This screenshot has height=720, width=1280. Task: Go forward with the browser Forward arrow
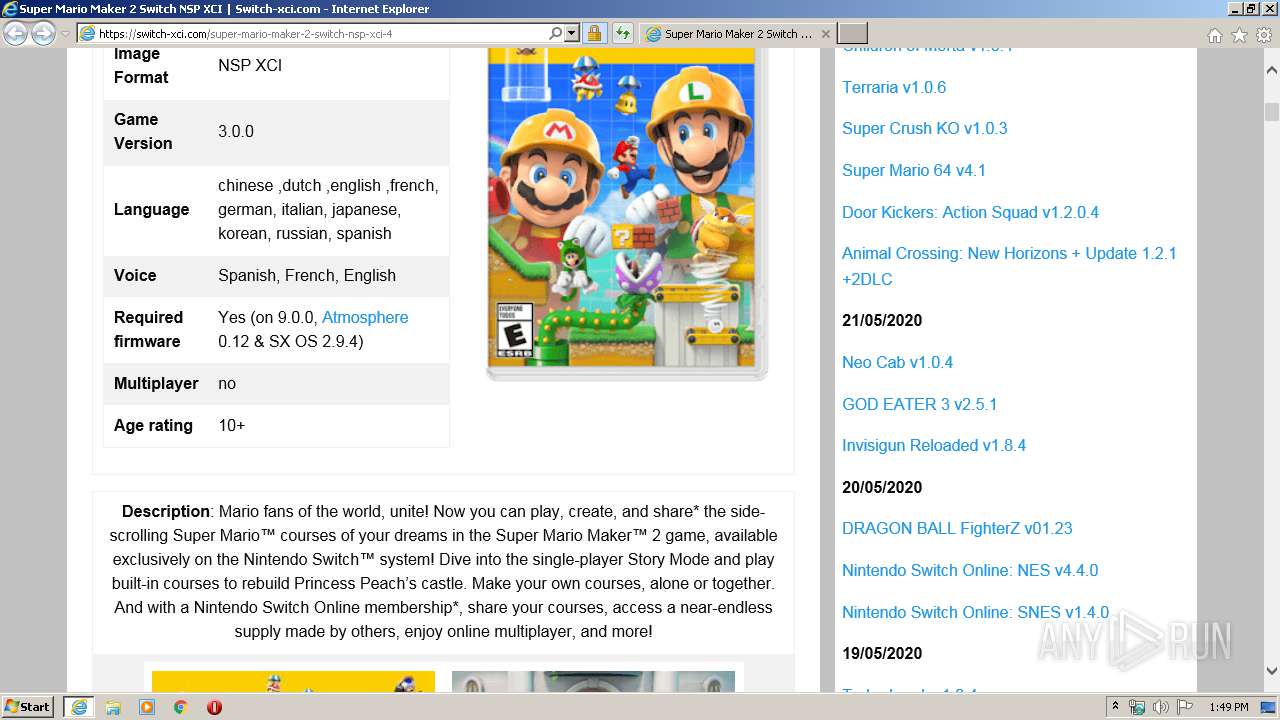(43, 34)
